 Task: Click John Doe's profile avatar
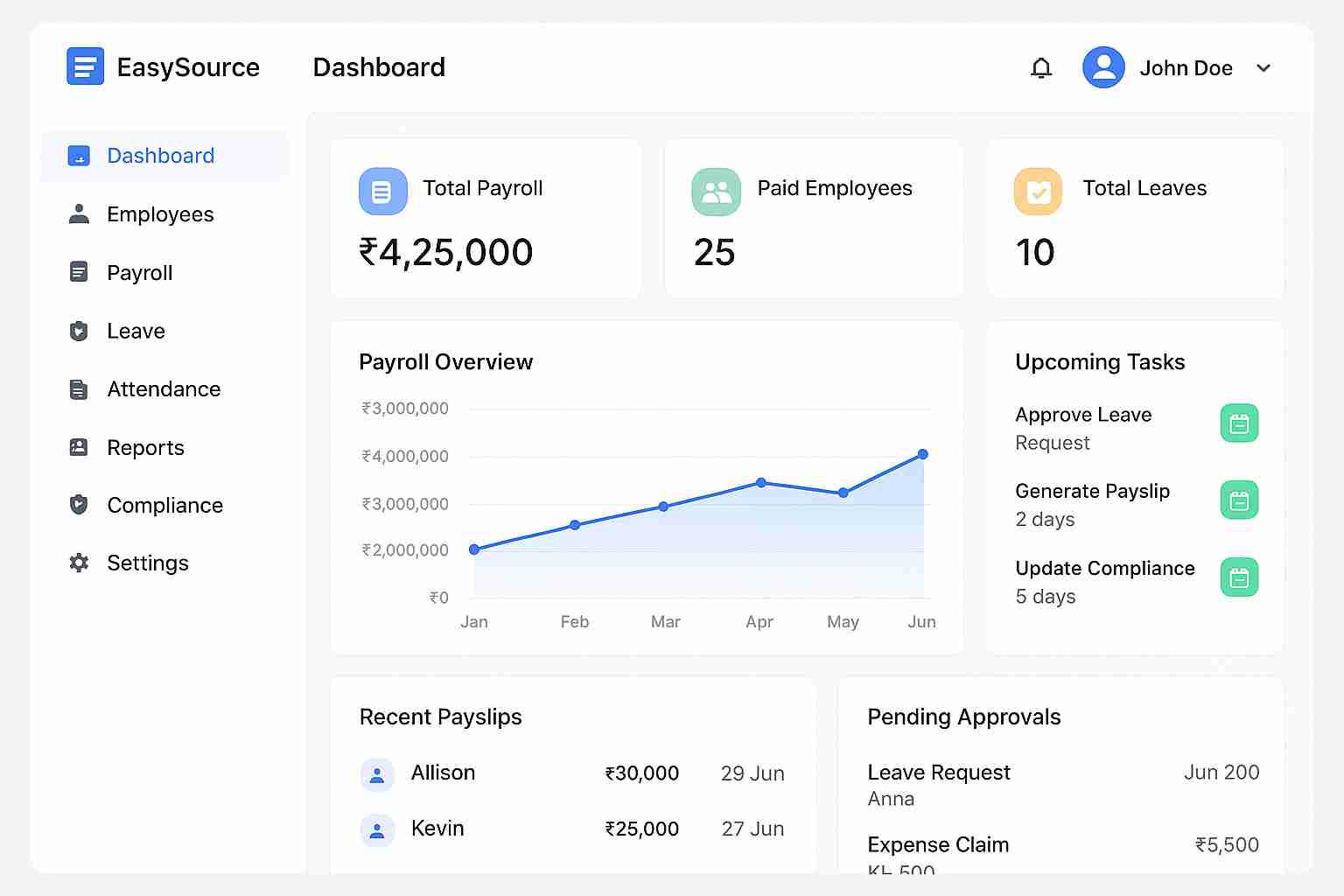tap(1103, 67)
